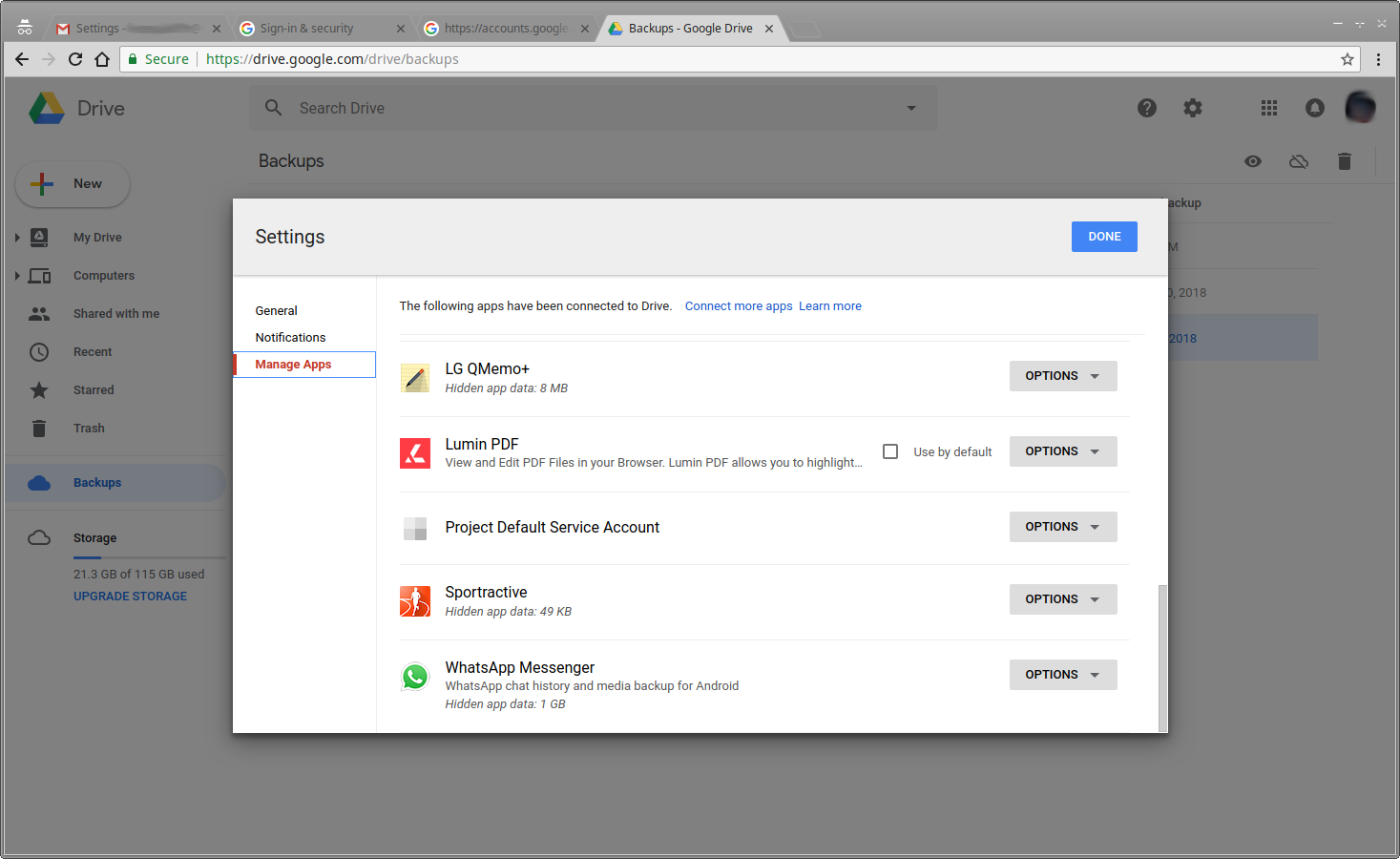Click the account profile avatar
Image resolution: width=1400 pixels, height=859 pixels.
1360,107
